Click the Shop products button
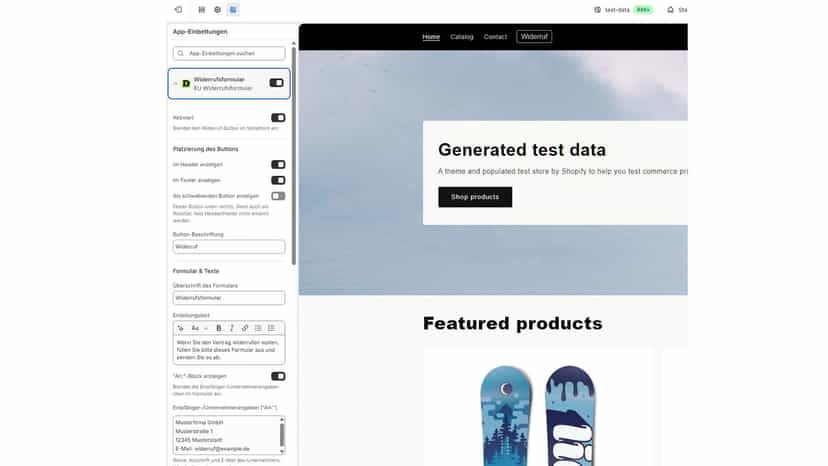828x466 pixels. (475, 197)
